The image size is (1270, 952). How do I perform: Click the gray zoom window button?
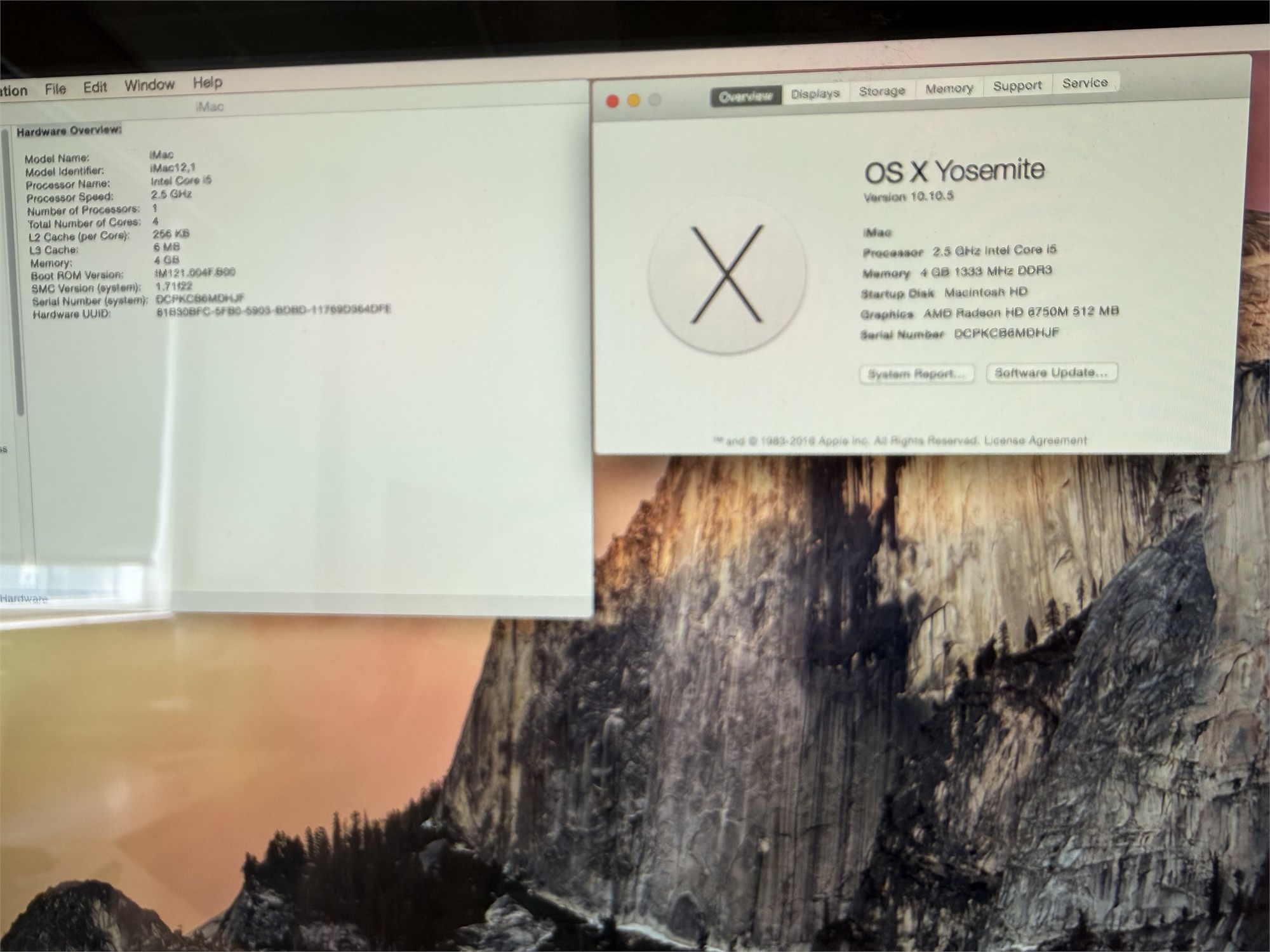click(655, 100)
